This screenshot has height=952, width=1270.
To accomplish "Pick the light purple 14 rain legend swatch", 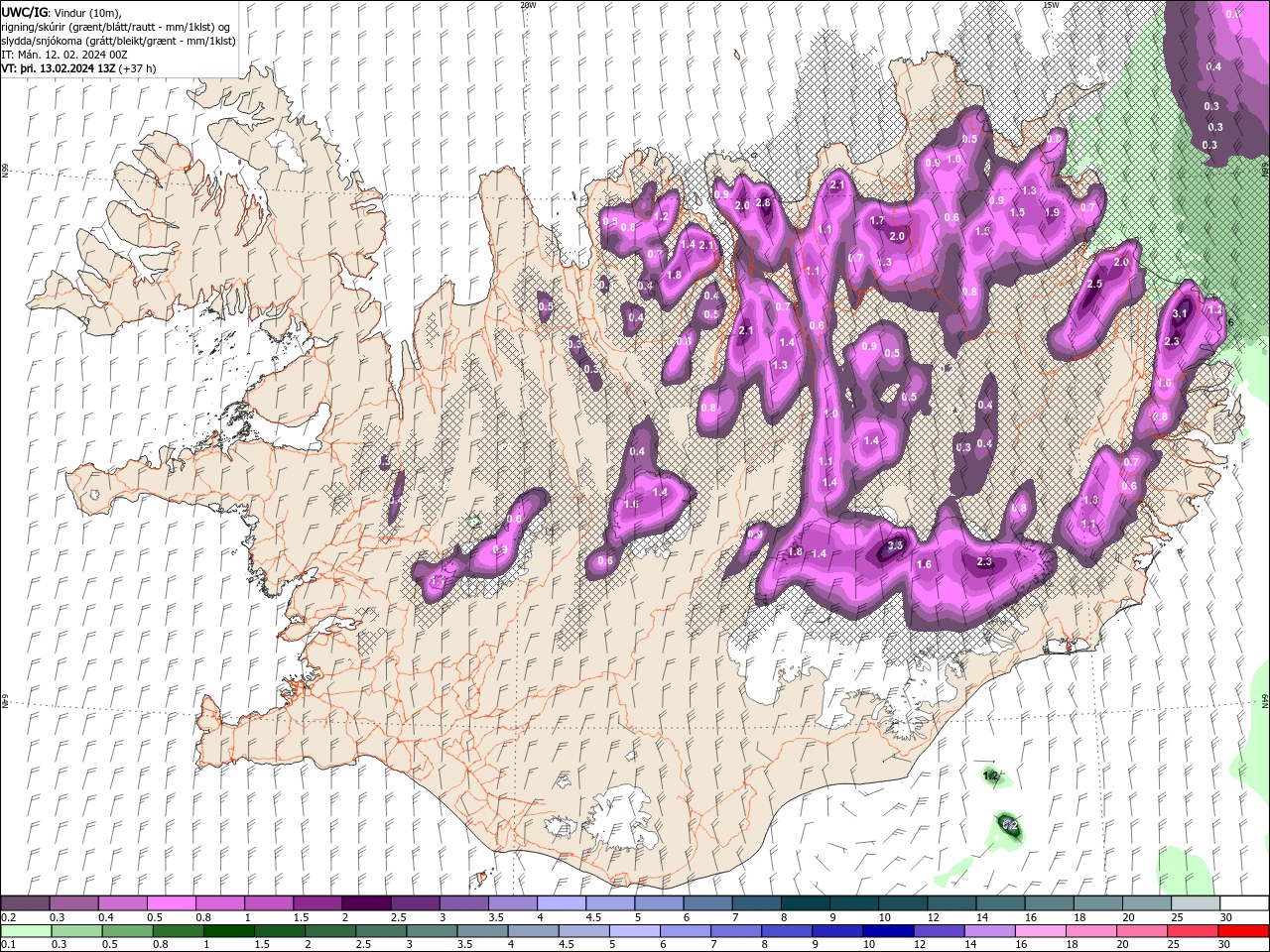I will (x=988, y=931).
